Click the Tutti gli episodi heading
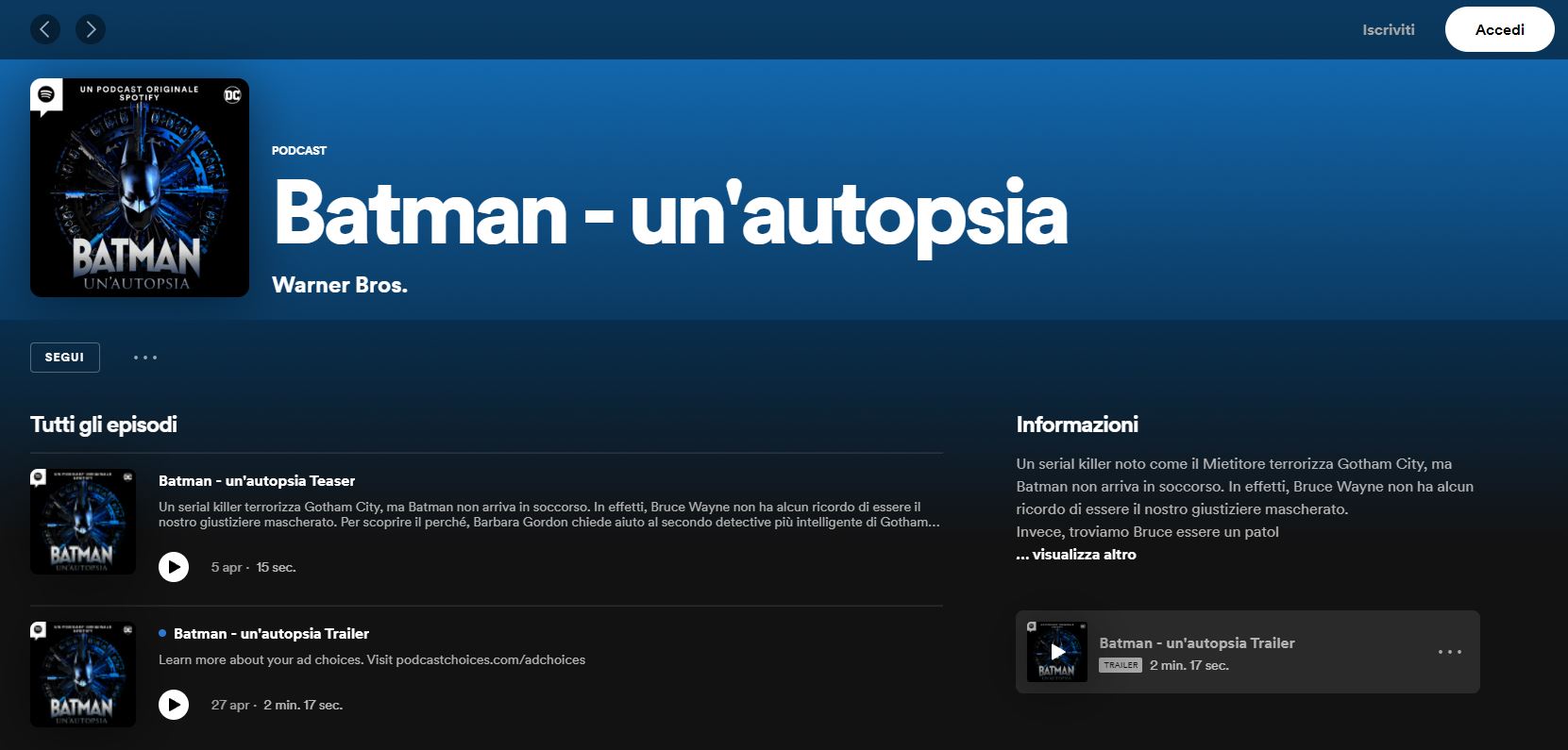1568x750 pixels. click(104, 425)
